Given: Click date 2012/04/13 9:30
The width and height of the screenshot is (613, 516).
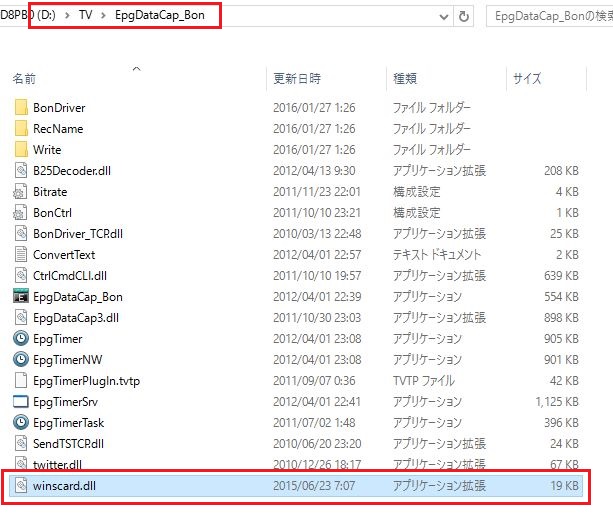Looking at the screenshot, I should [x=314, y=171].
